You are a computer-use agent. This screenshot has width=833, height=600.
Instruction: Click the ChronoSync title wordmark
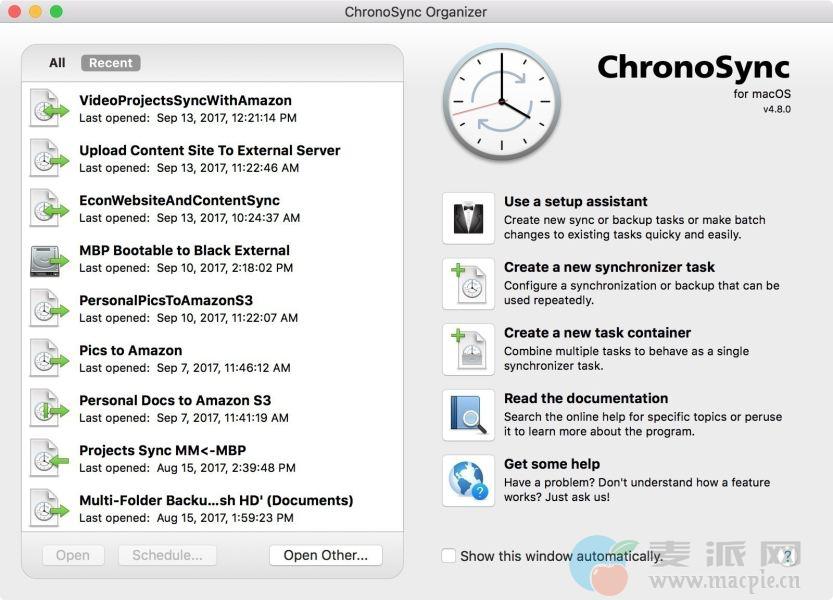[693, 69]
